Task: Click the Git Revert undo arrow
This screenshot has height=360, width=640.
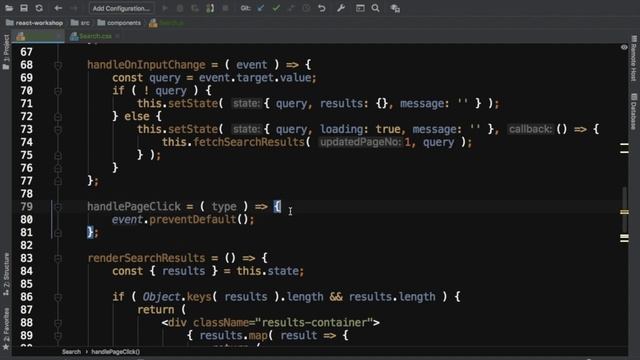Action: click(x=322, y=8)
